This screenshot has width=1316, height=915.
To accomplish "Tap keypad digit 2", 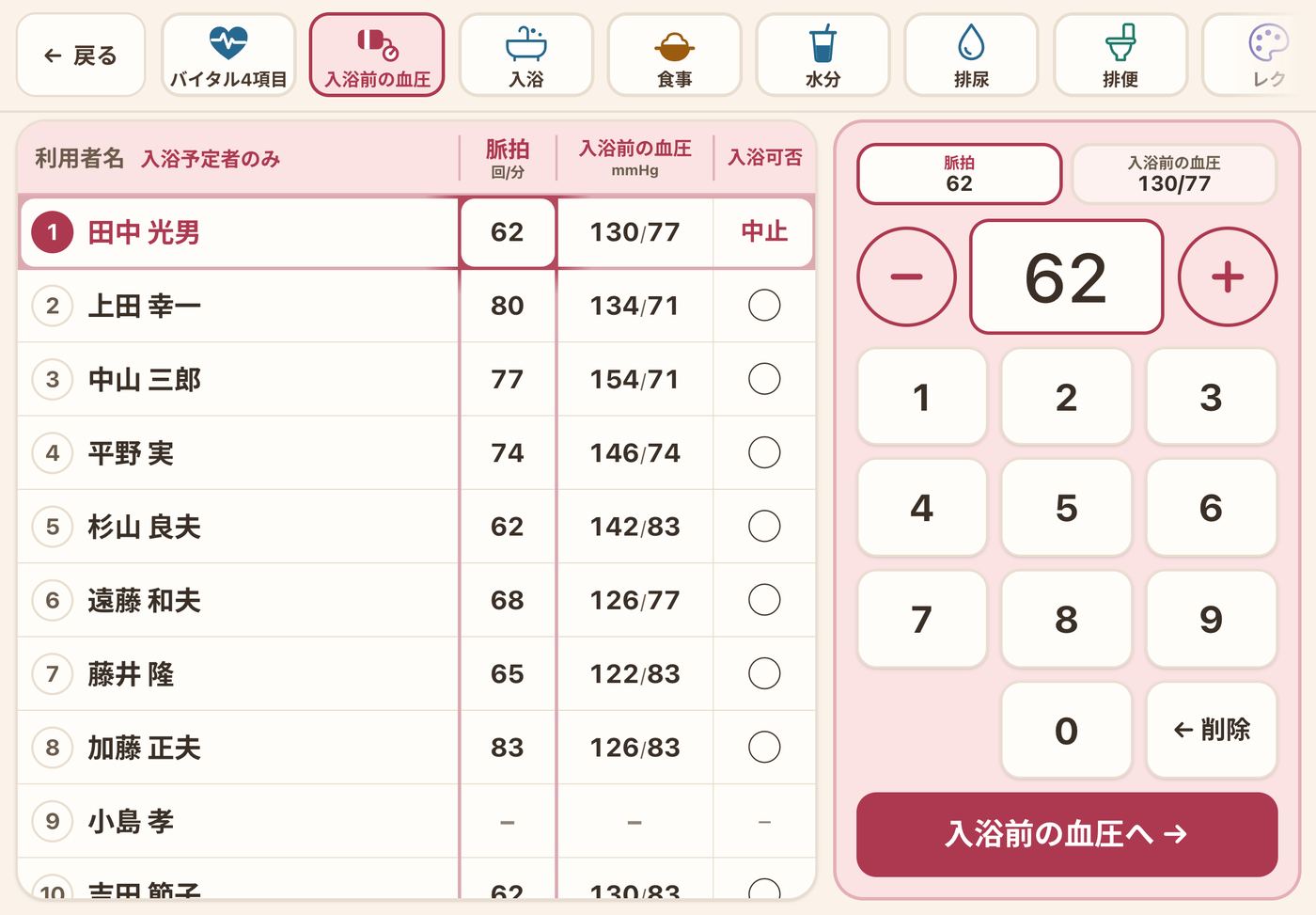I will tap(1066, 397).
